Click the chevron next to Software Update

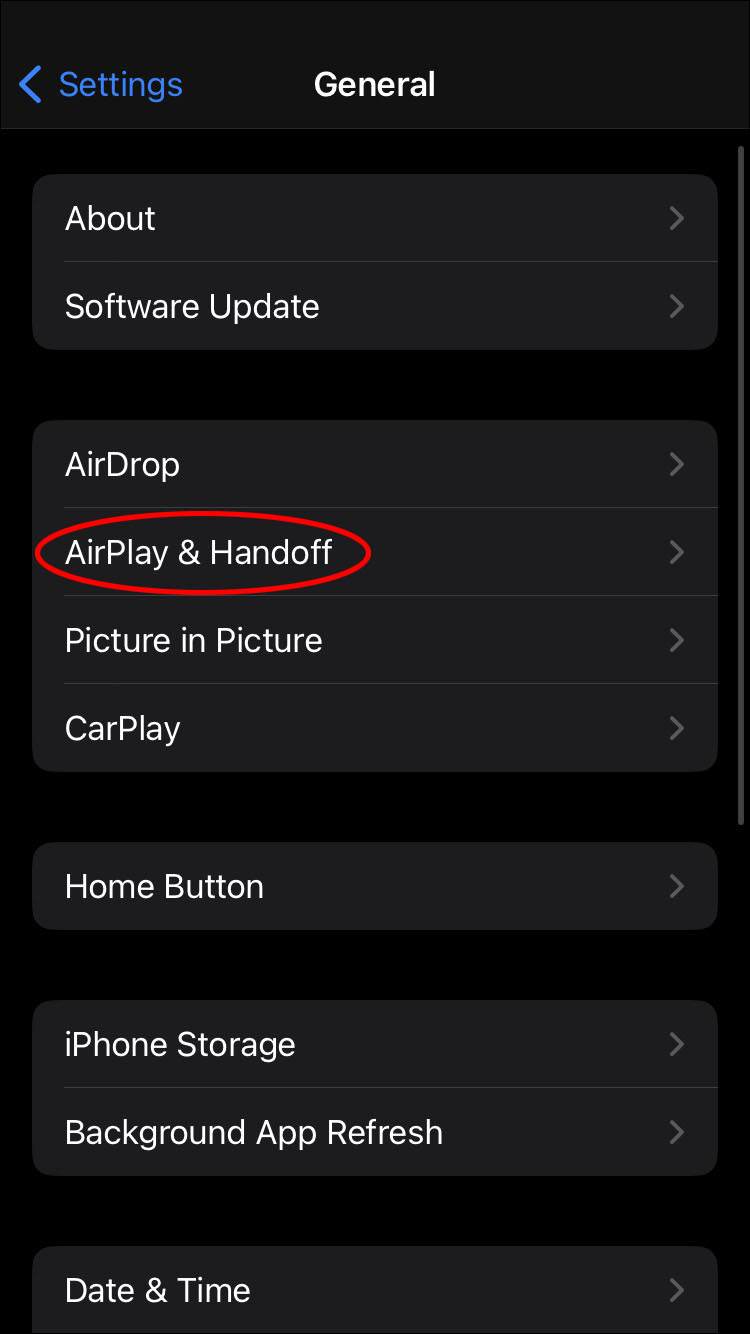point(677,306)
